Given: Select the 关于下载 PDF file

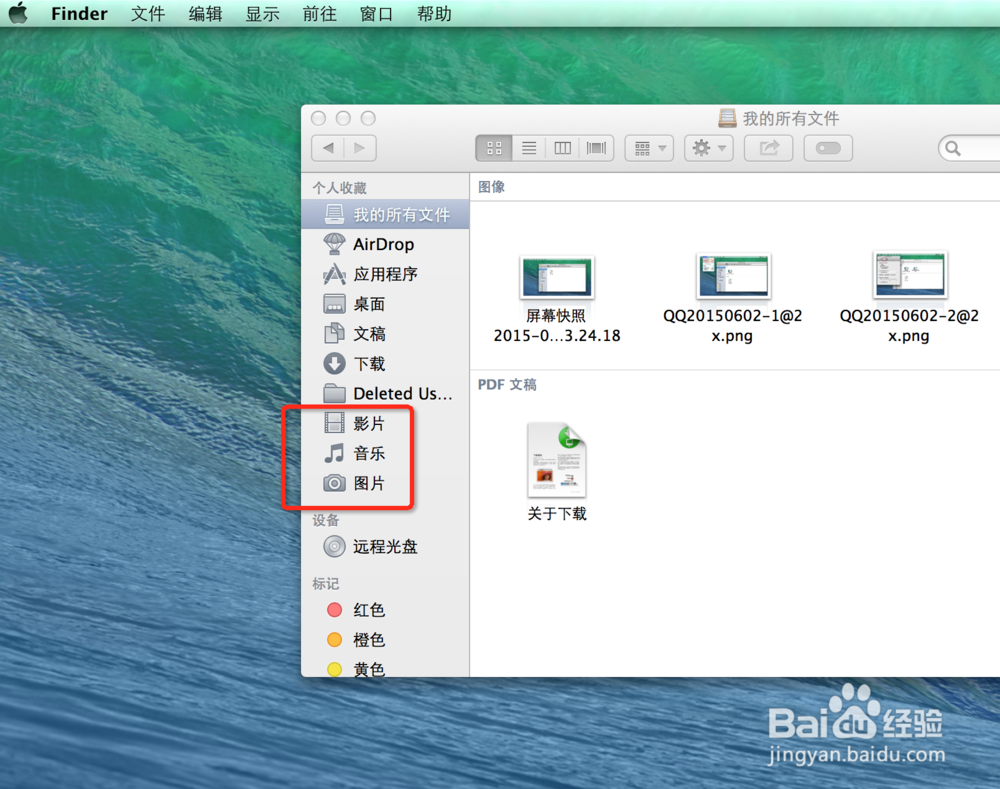Looking at the screenshot, I should pos(557,460).
